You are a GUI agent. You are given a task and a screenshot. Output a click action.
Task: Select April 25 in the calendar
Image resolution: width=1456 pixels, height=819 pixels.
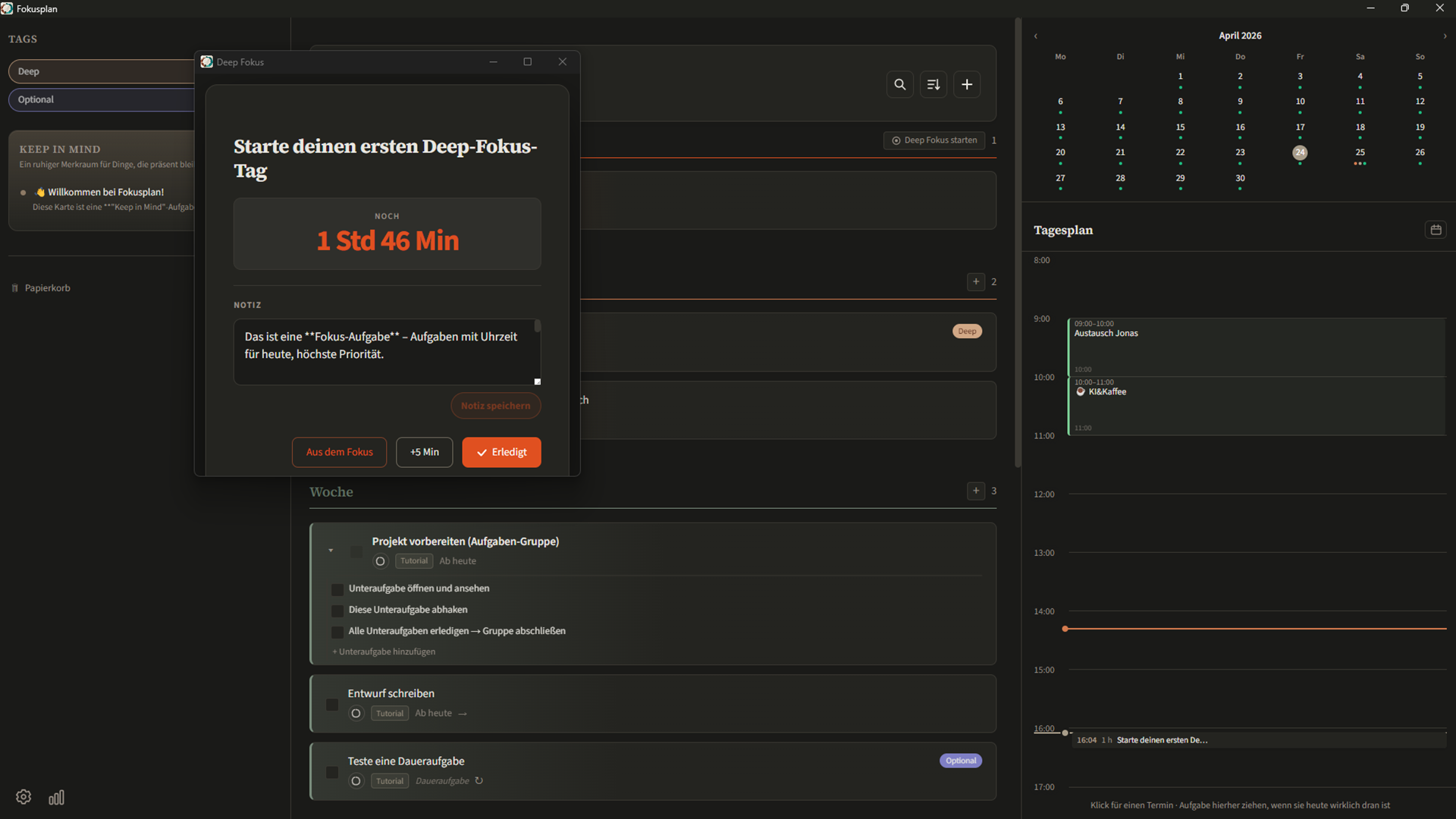[1360, 152]
